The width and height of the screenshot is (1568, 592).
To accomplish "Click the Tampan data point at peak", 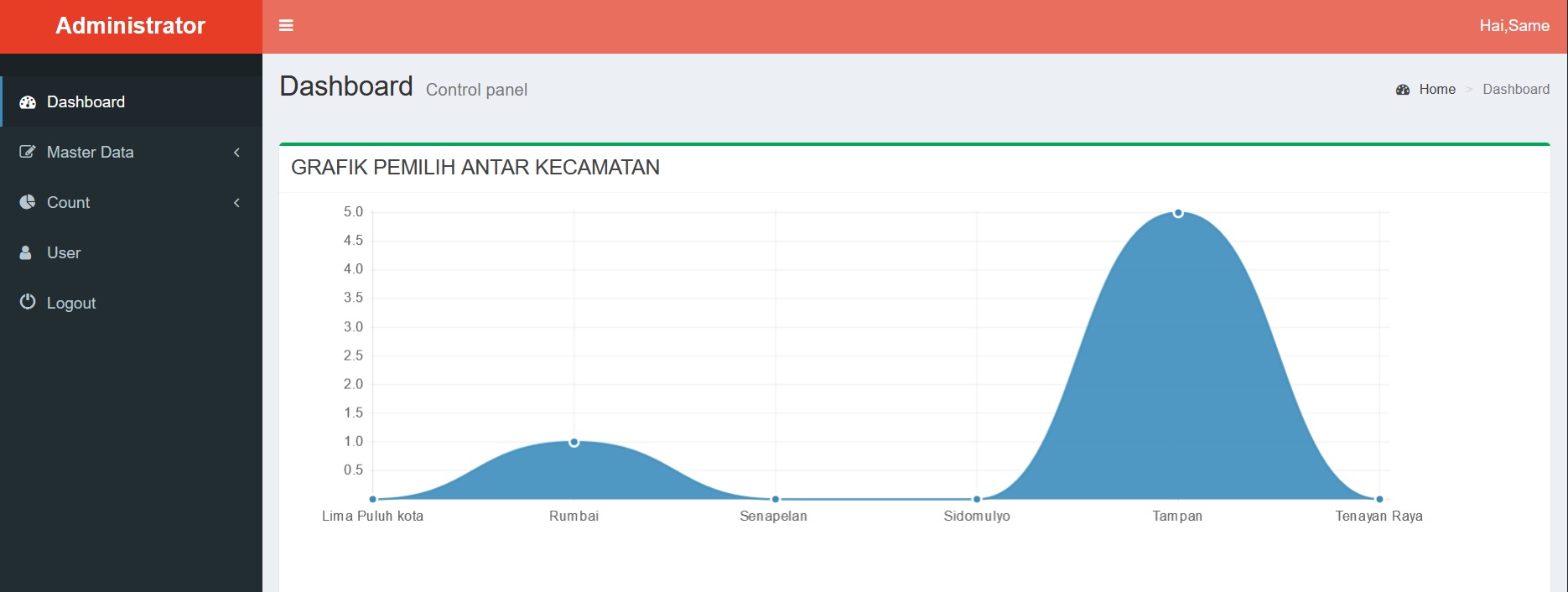I will click(1178, 213).
